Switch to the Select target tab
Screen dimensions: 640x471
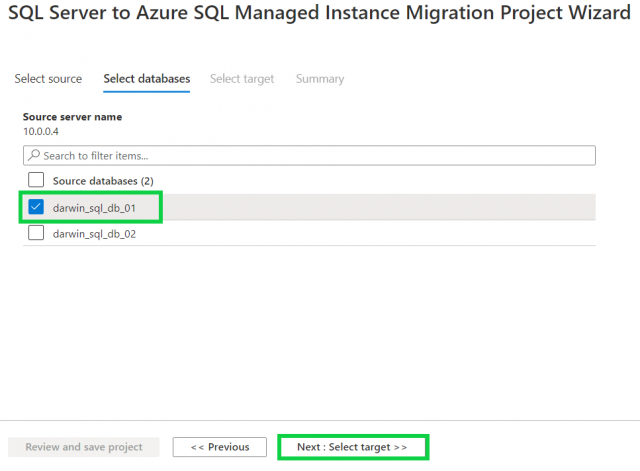click(242, 79)
